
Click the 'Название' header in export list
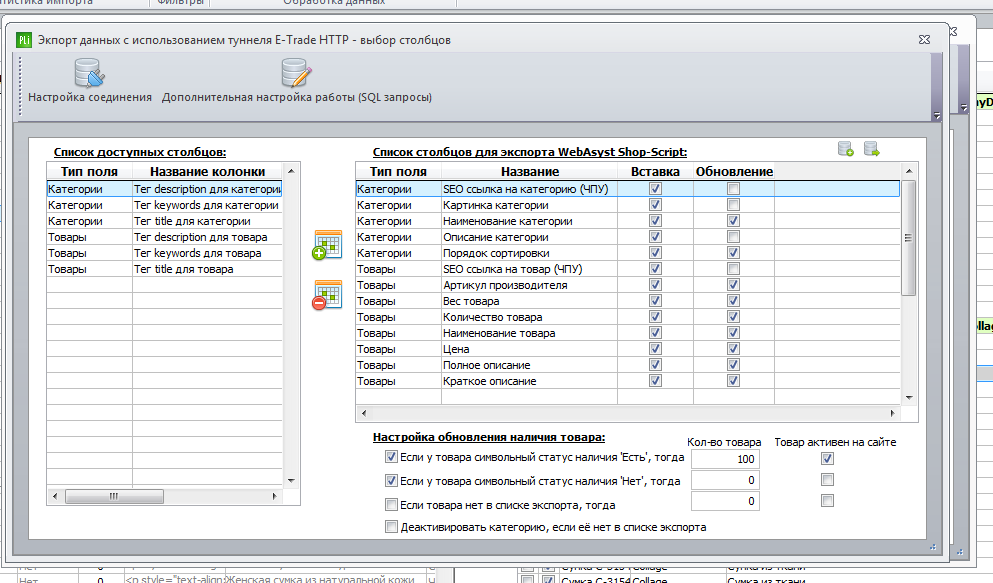point(529,172)
